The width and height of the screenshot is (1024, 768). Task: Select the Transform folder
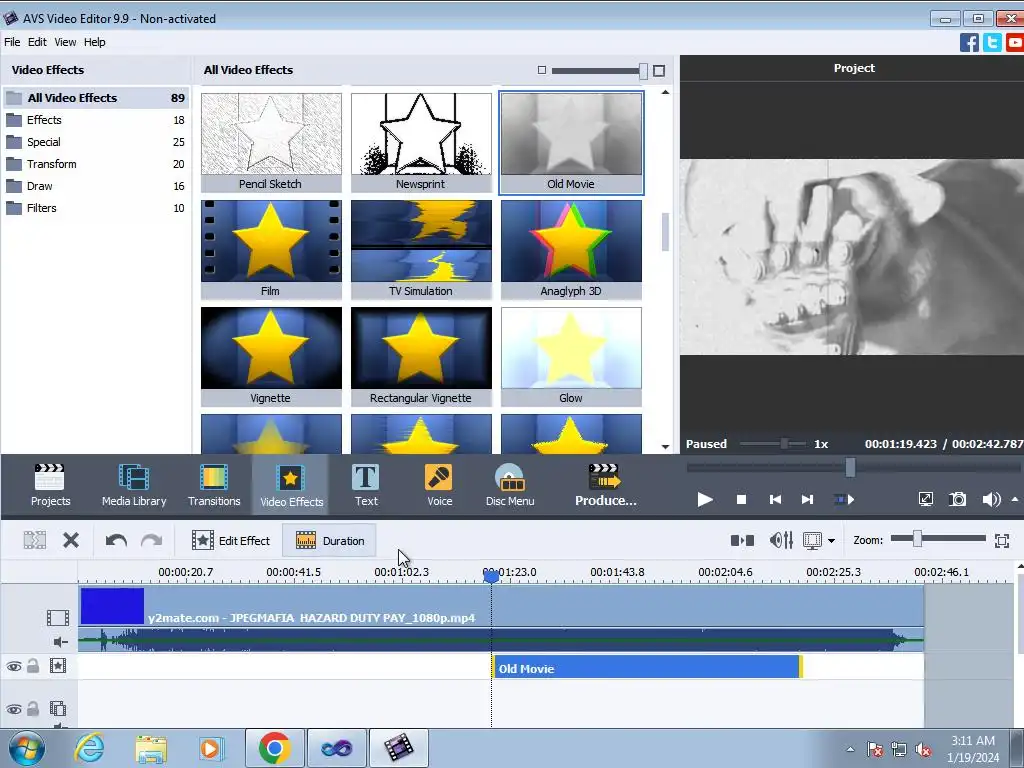pyautogui.click(x=96, y=164)
